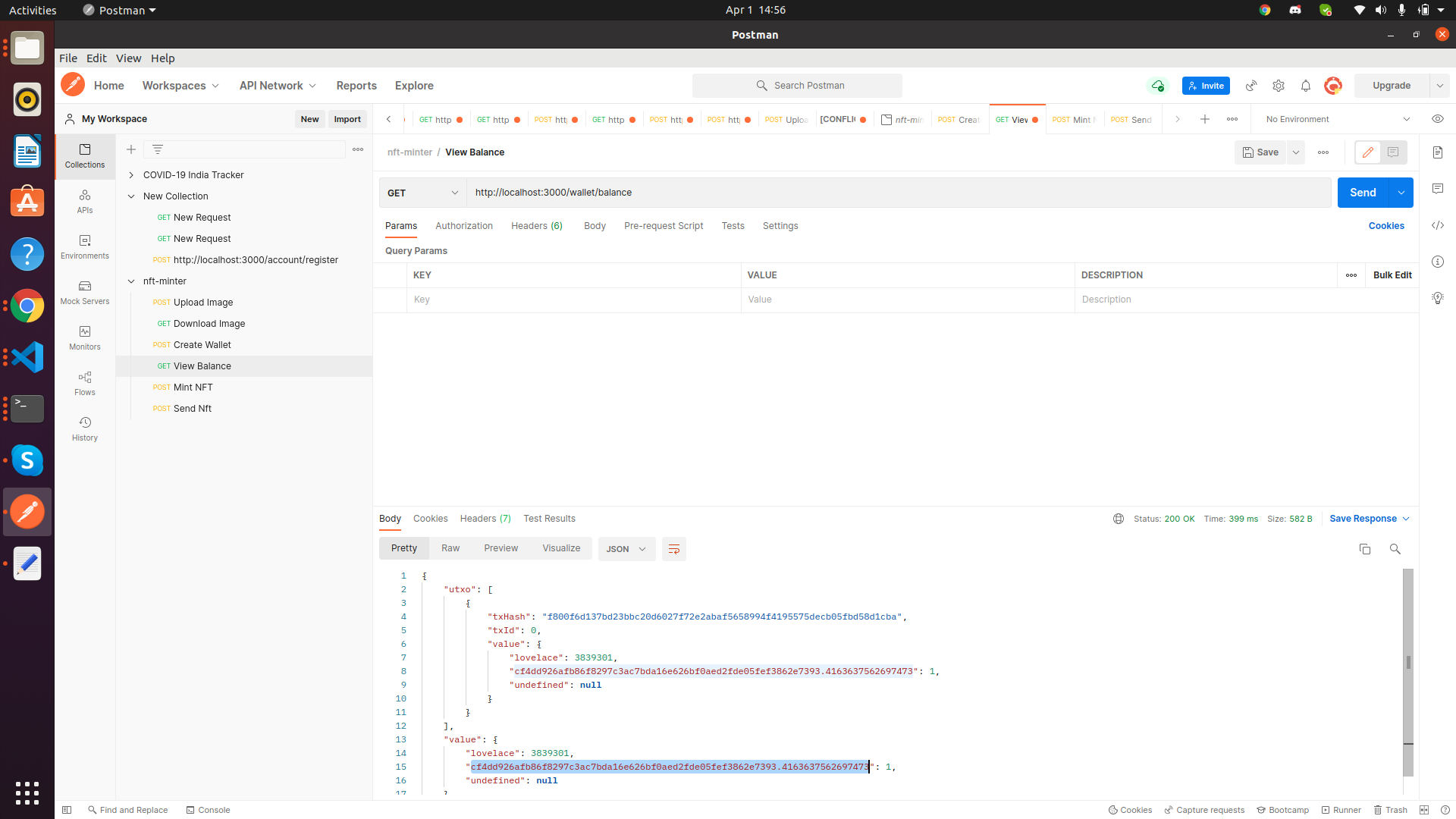This screenshot has width=1456, height=819.
Task: Open request documentation panel icon
Action: pyautogui.click(x=1438, y=152)
